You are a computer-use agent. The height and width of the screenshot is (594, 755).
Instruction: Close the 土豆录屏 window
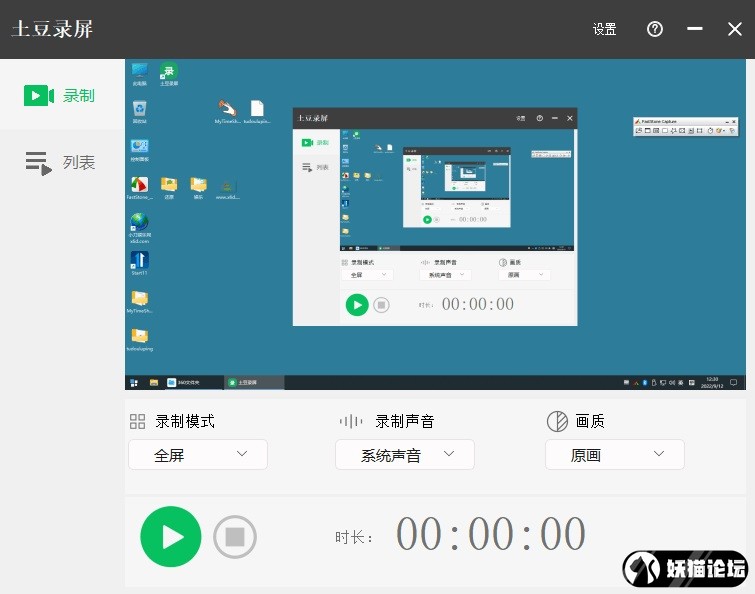click(734, 29)
